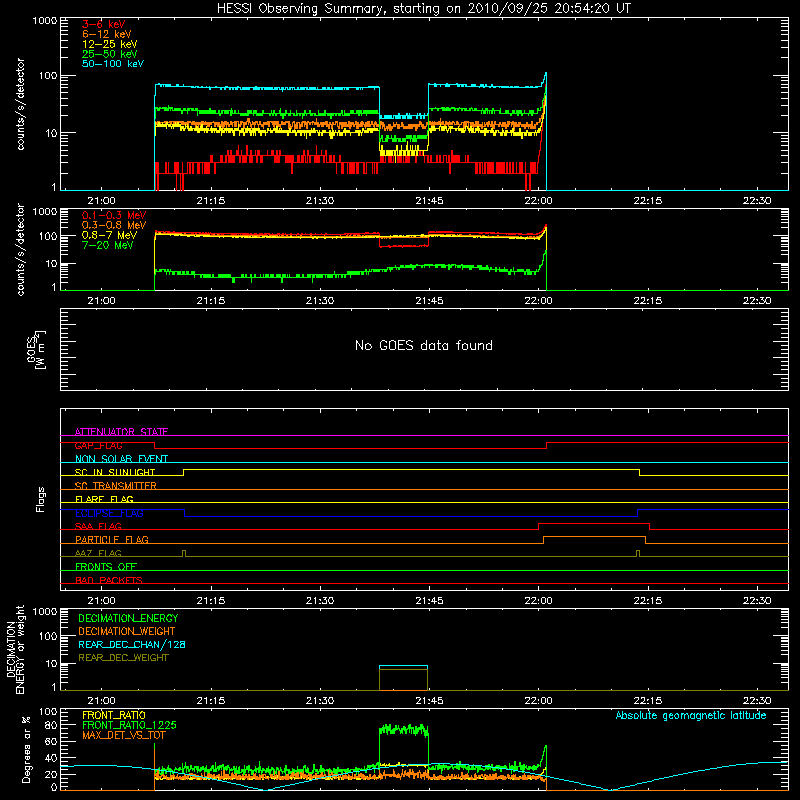Click the AAZ_FLAG label
The image size is (800, 800).
(98, 553)
